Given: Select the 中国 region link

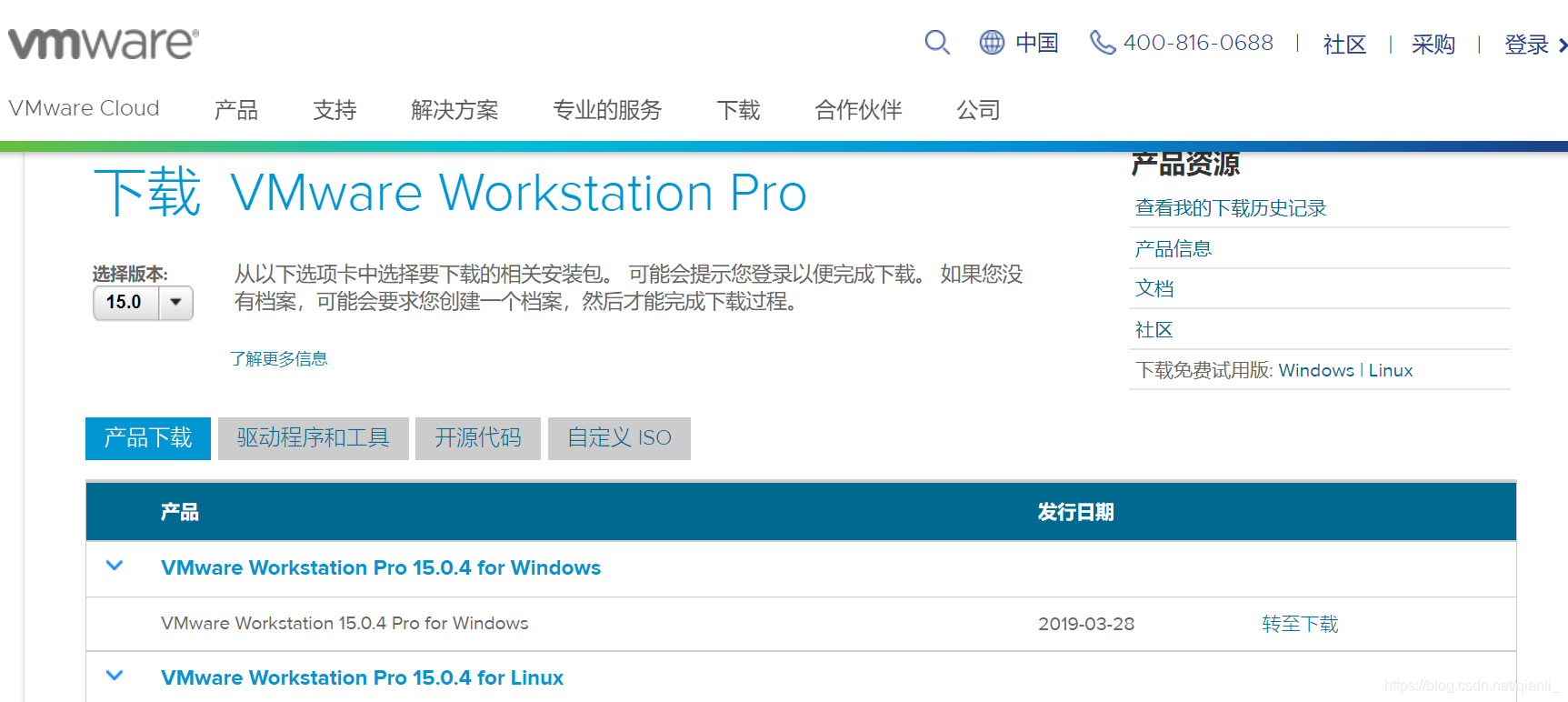Looking at the screenshot, I should pos(1037,43).
